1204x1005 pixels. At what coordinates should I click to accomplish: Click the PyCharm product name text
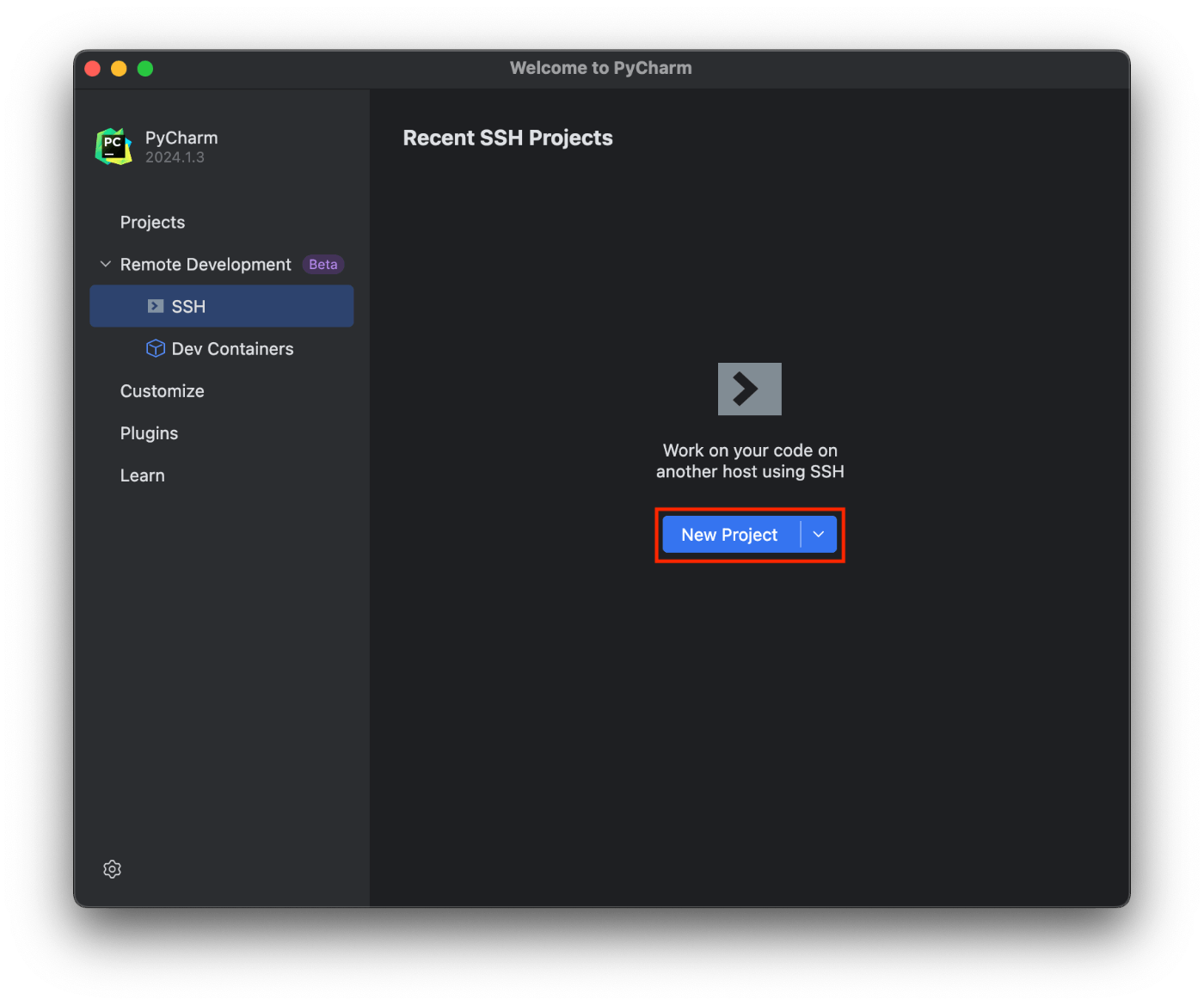181,138
